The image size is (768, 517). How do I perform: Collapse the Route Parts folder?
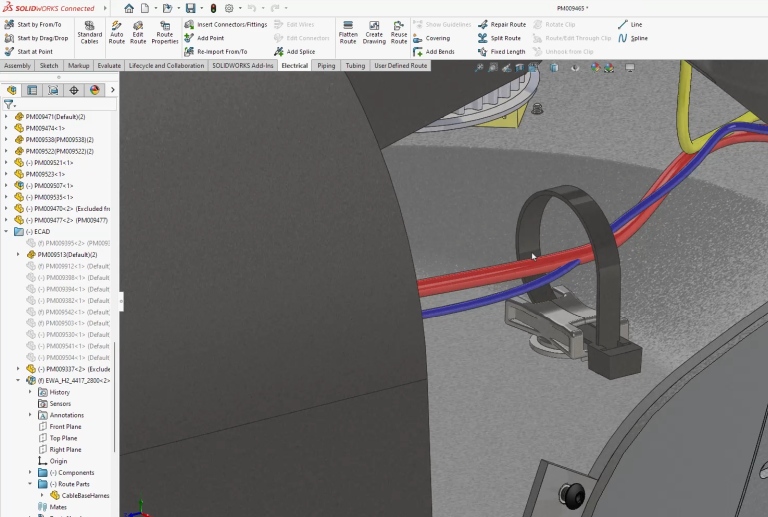click(30, 484)
